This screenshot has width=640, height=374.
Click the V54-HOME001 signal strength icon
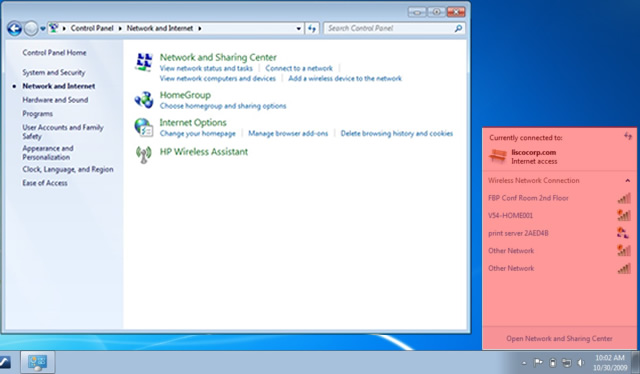tap(624, 215)
